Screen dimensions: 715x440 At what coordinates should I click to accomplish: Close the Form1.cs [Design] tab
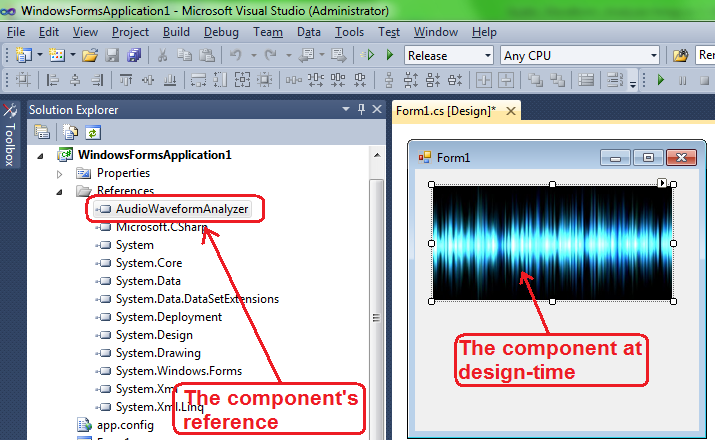pos(513,111)
